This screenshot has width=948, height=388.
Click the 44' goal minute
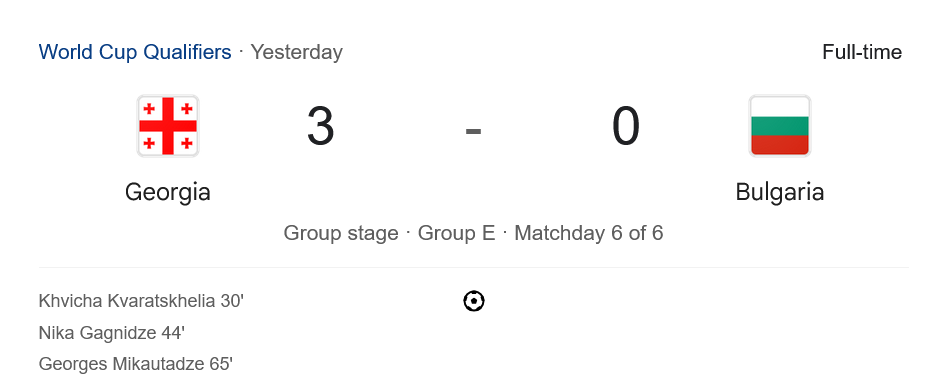[x=173, y=333]
